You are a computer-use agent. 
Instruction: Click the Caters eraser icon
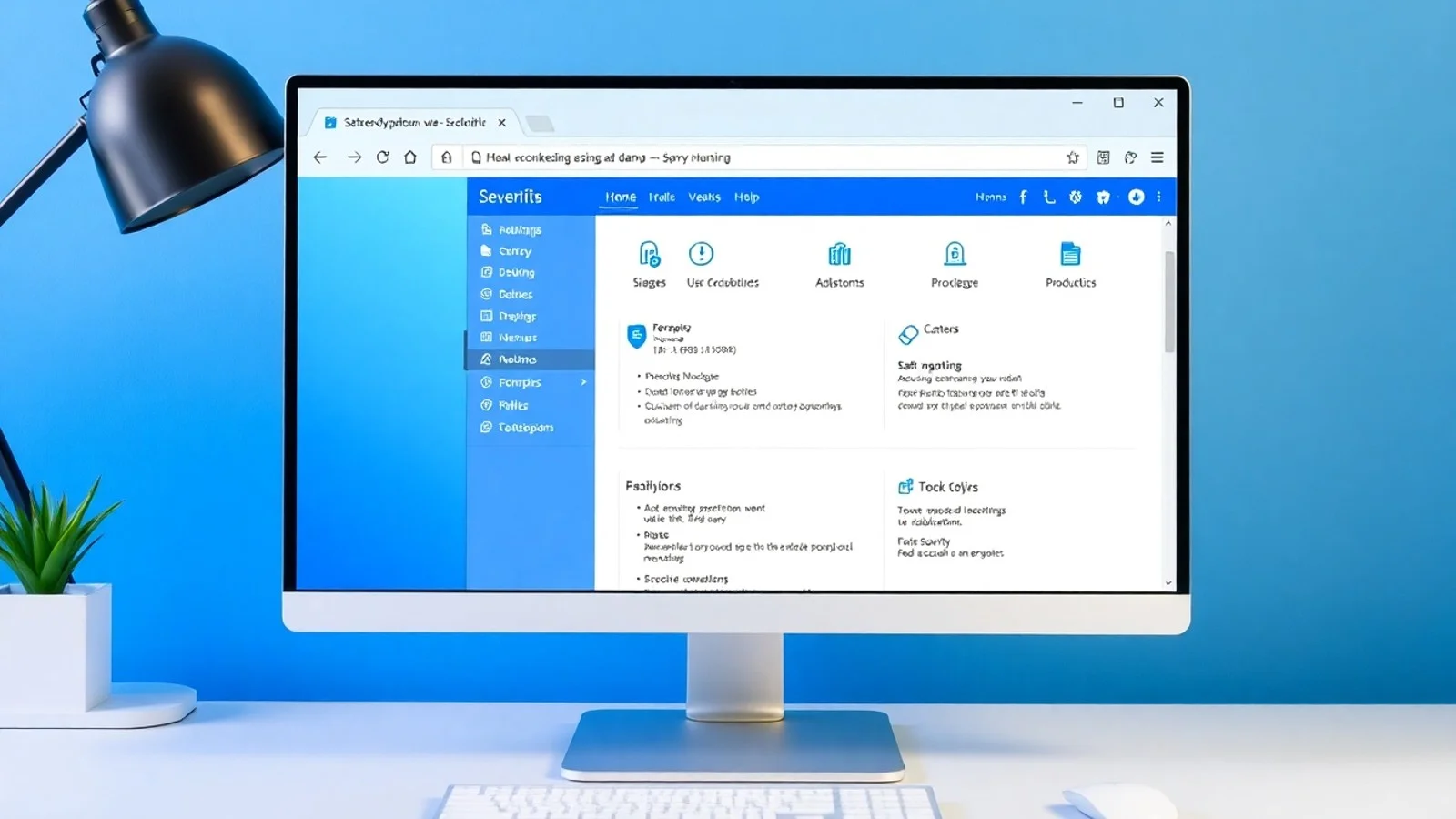(908, 334)
